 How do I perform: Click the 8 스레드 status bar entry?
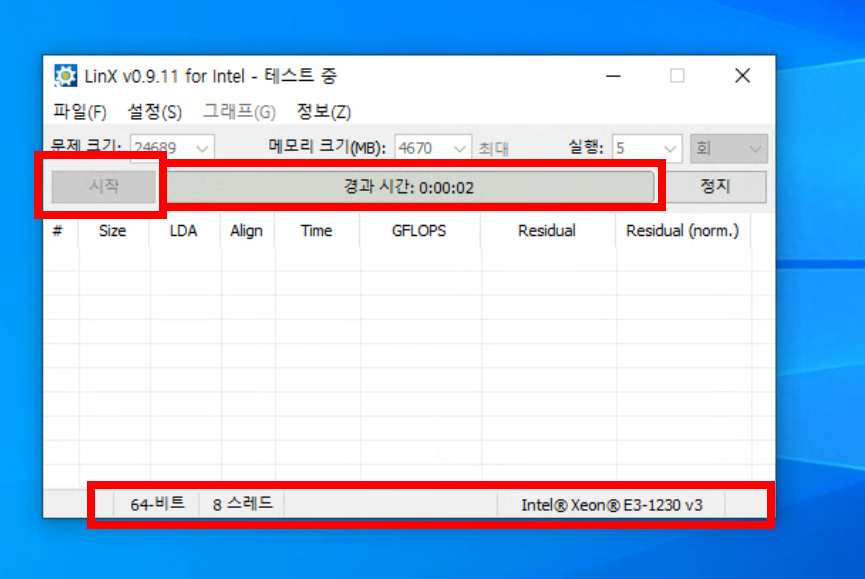[242, 504]
